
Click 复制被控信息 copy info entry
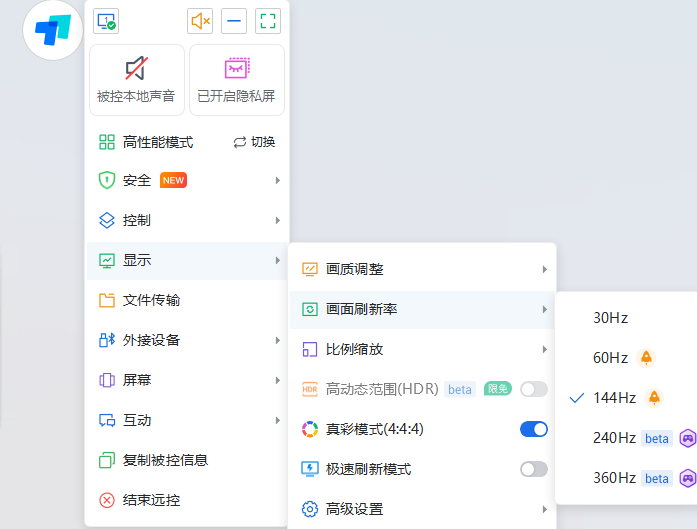[x=188, y=461]
